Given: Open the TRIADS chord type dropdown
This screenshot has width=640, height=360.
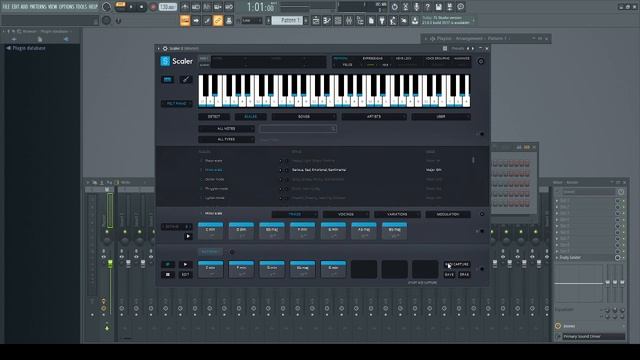Looking at the screenshot, I should (x=295, y=214).
